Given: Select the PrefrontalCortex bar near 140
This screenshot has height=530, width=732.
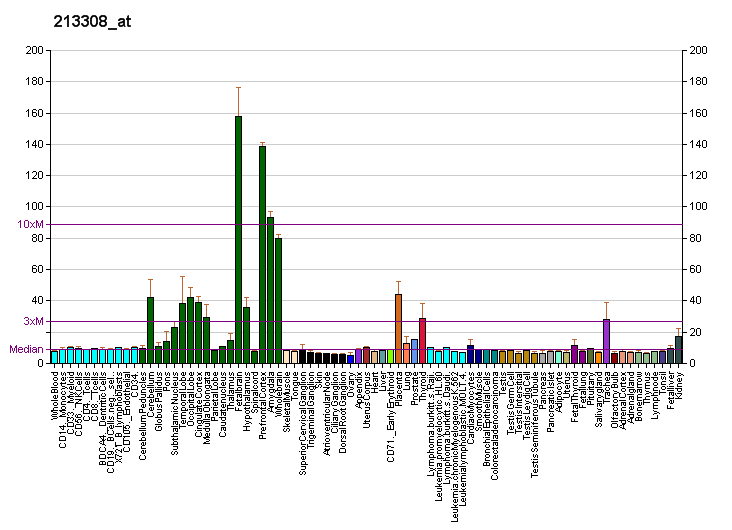Looking at the screenshot, I should tap(262, 255).
